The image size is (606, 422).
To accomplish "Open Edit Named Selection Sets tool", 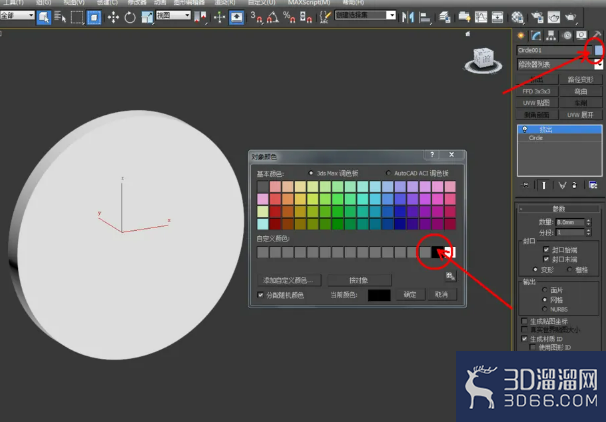I will click(x=325, y=17).
